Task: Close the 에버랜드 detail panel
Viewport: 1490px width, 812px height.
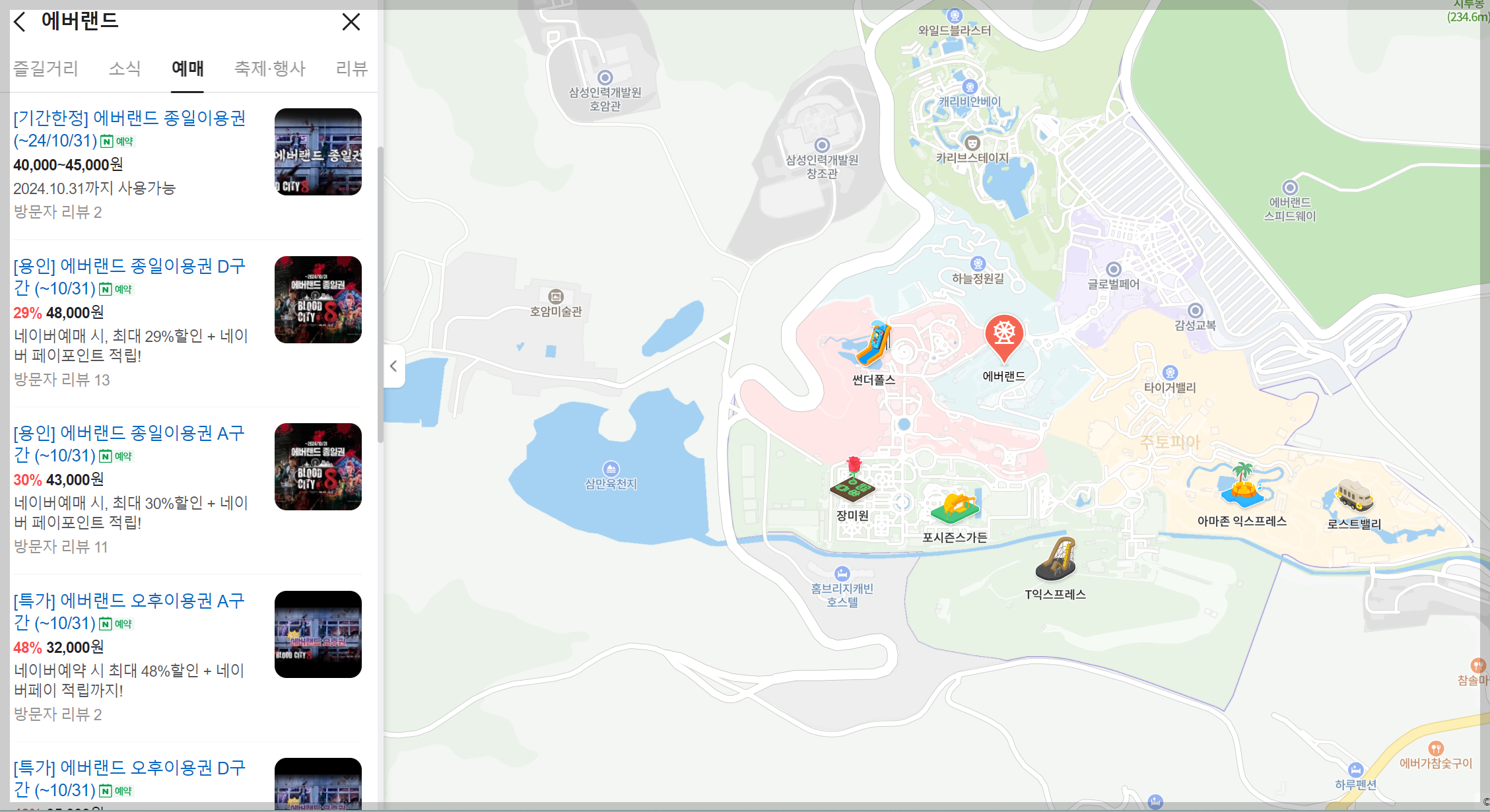Action: [x=351, y=22]
